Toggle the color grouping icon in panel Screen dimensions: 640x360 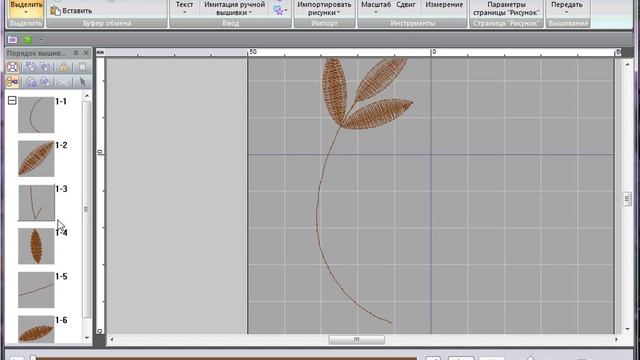click(13, 82)
